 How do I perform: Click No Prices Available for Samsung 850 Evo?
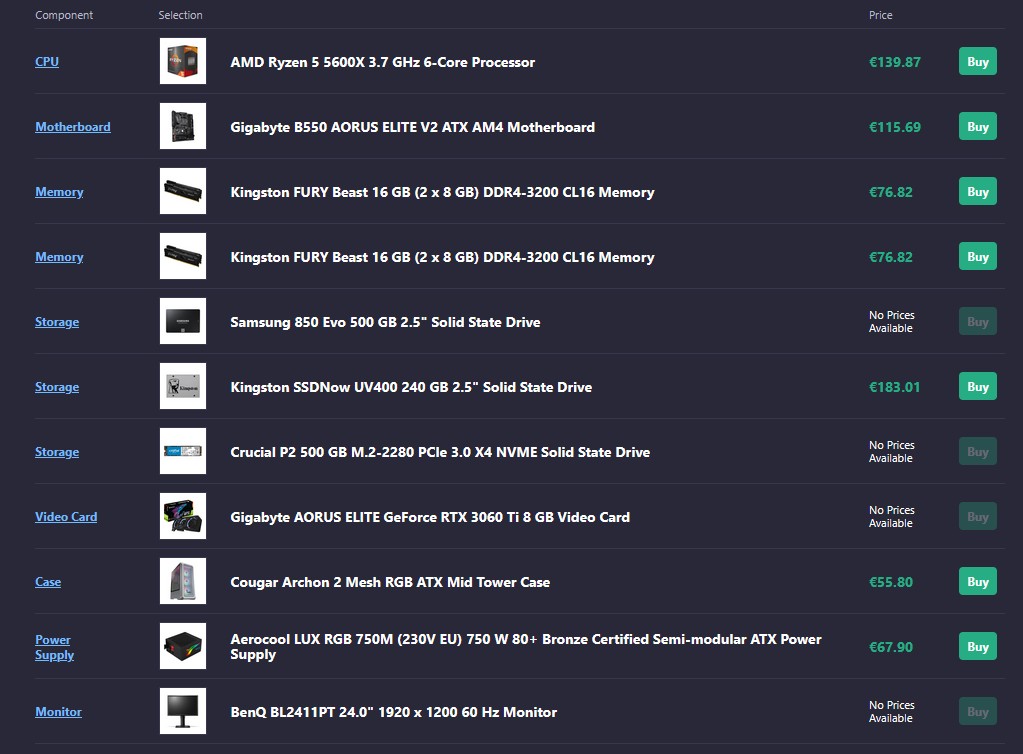891,322
